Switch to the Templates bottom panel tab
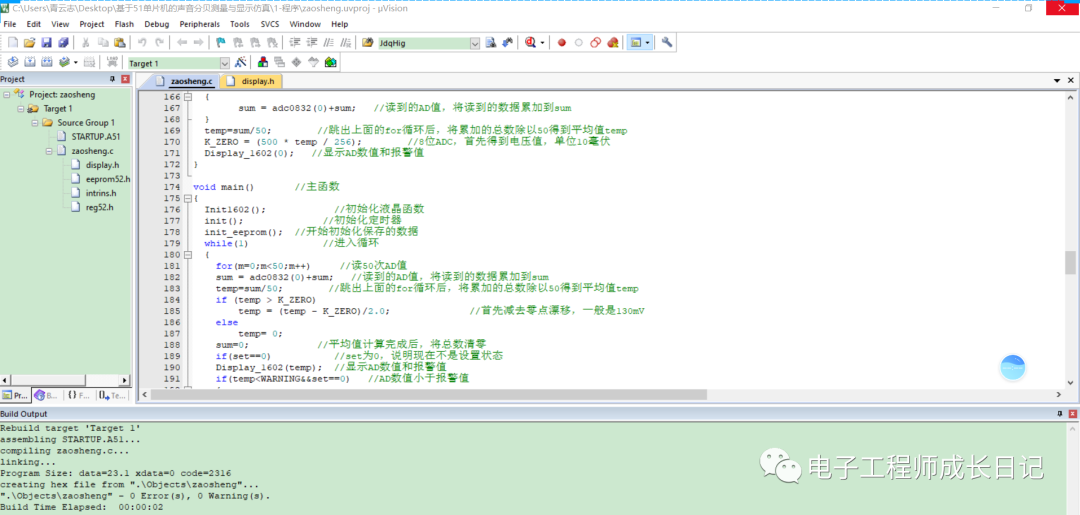 [112, 395]
